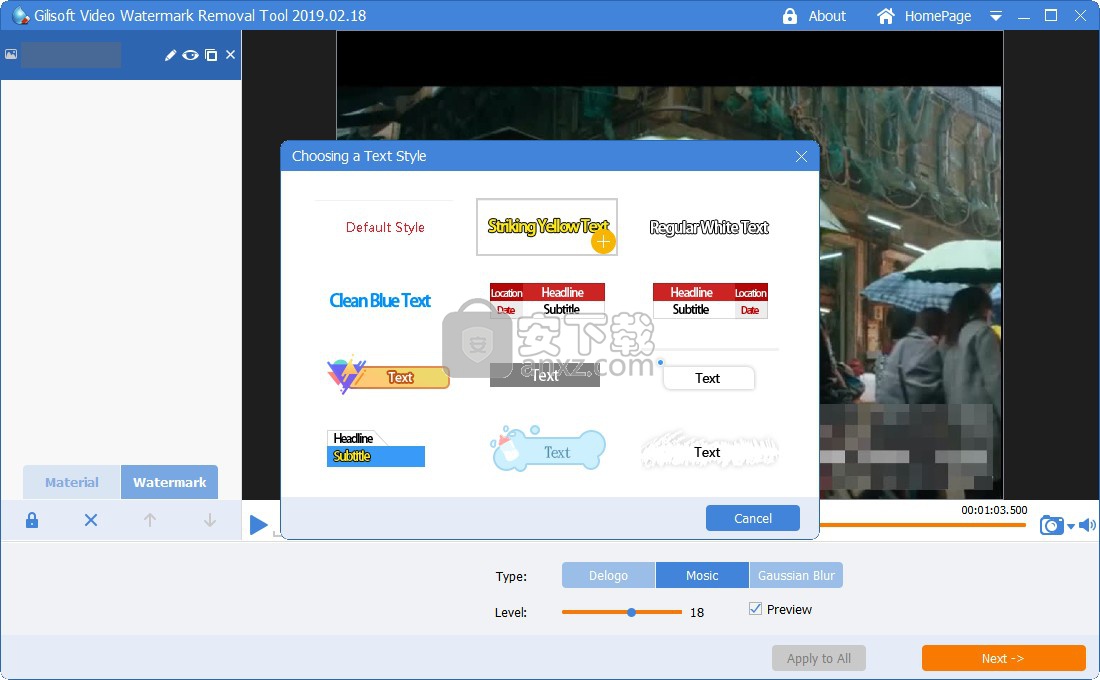This screenshot has width=1100, height=680.
Task: Choose the white brush stroke Text style
Action: pyautogui.click(x=709, y=451)
